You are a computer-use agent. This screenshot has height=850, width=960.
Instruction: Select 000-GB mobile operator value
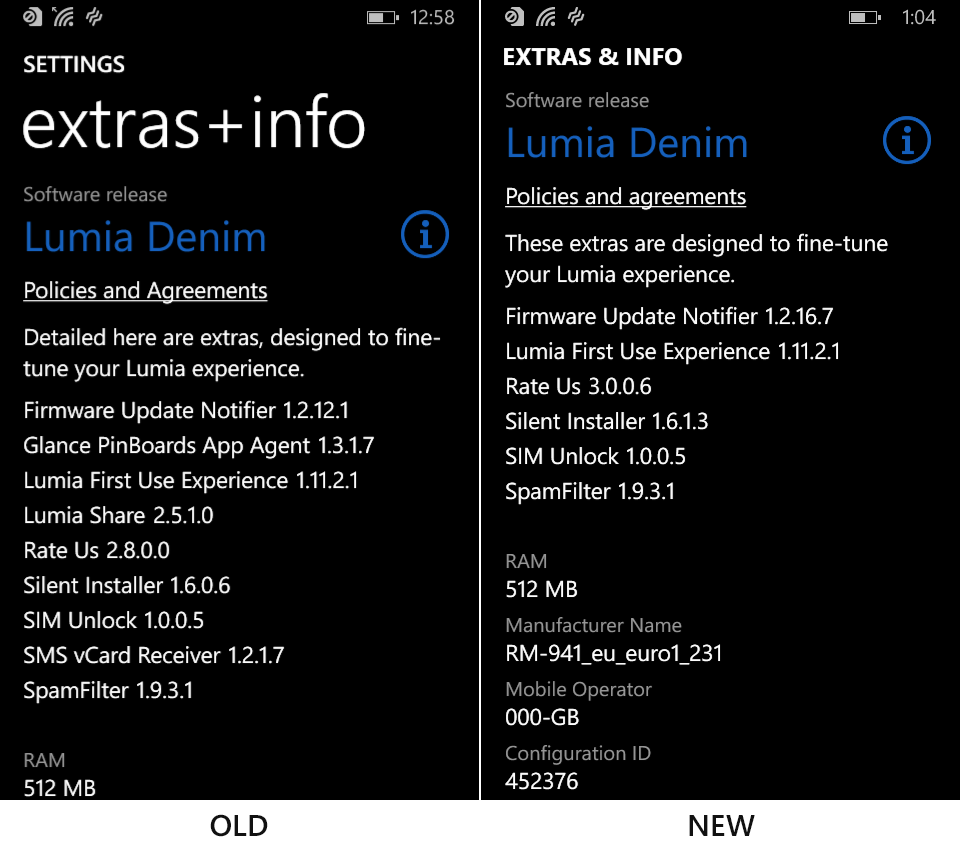542,717
